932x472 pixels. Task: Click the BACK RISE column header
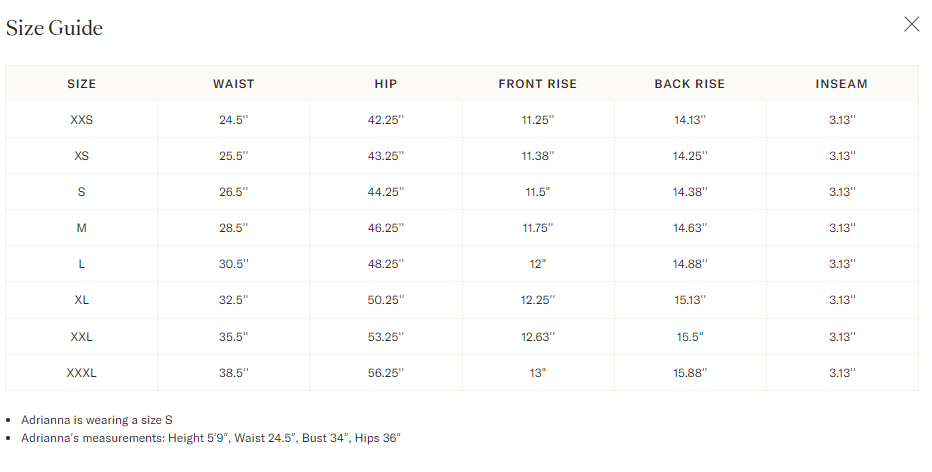[689, 84]
